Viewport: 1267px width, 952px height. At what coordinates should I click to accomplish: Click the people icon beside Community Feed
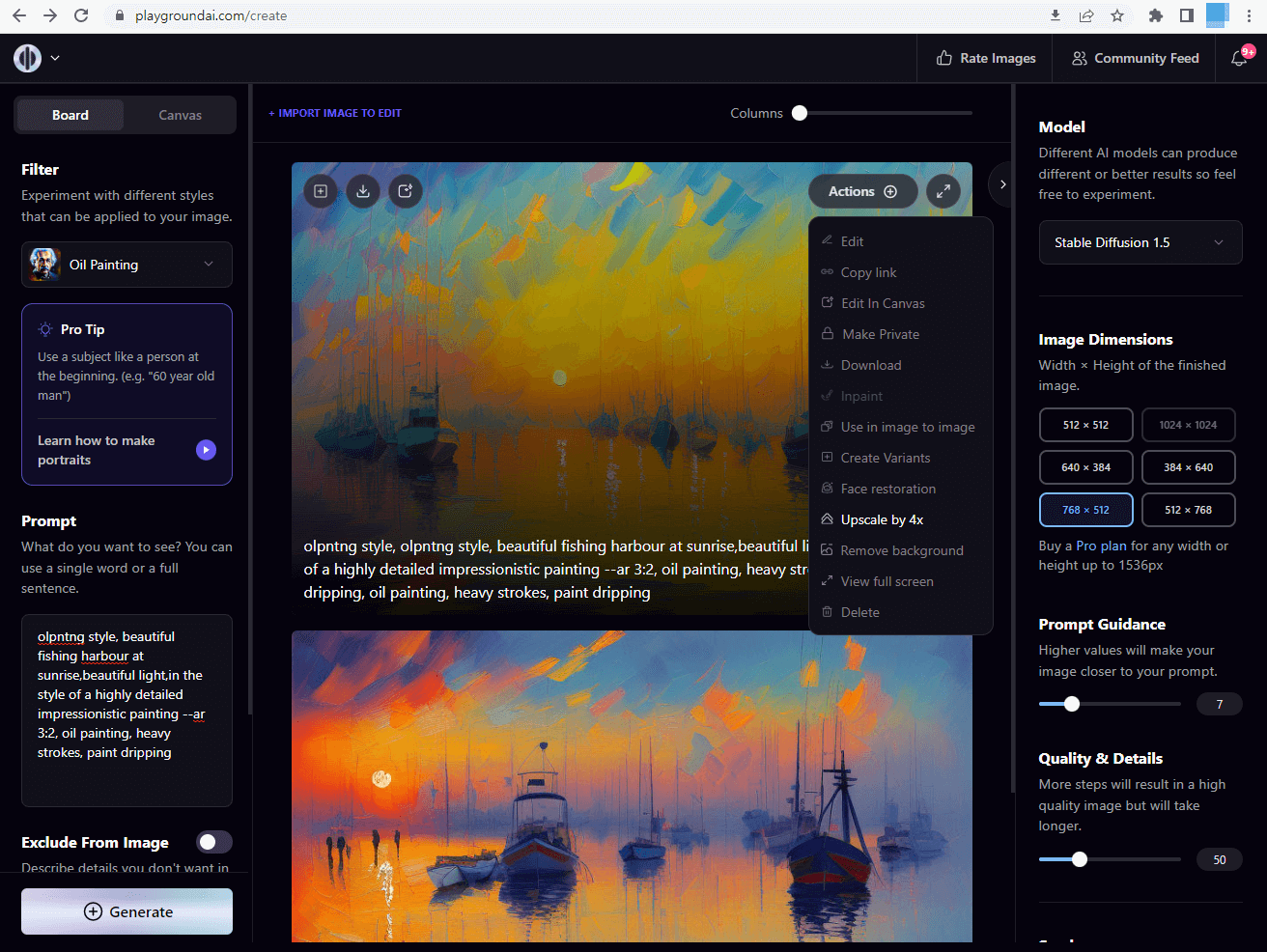click(x=1080, y=58)
